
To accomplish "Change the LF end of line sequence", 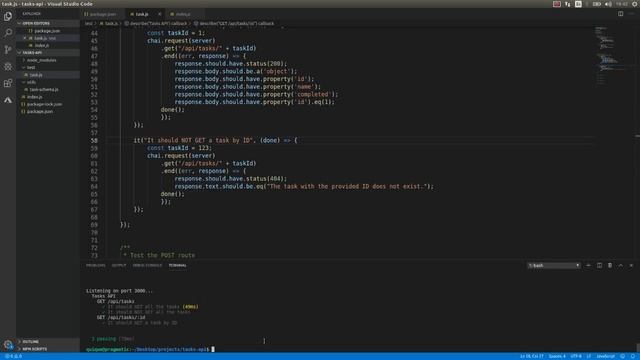I will 589,356.
